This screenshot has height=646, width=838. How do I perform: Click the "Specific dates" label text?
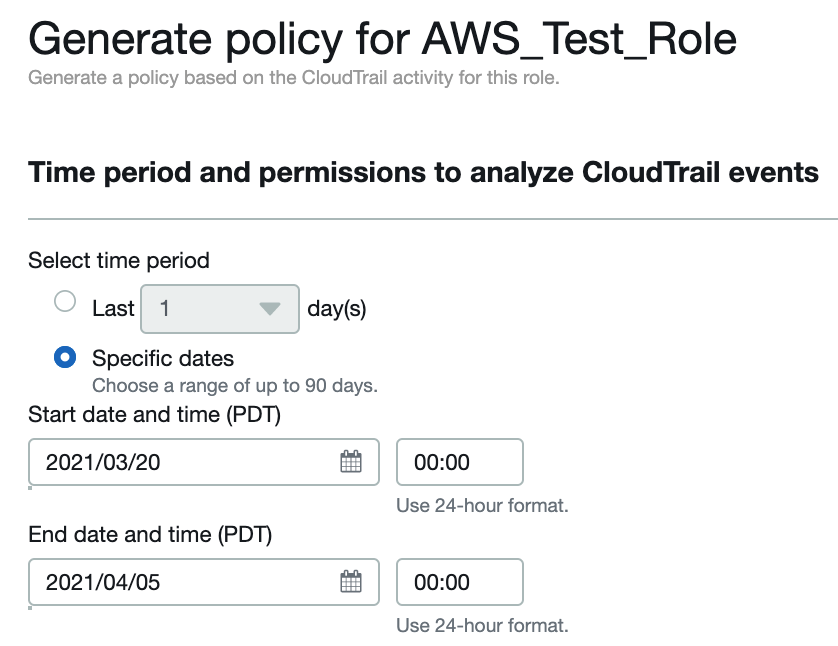[163, 358]
